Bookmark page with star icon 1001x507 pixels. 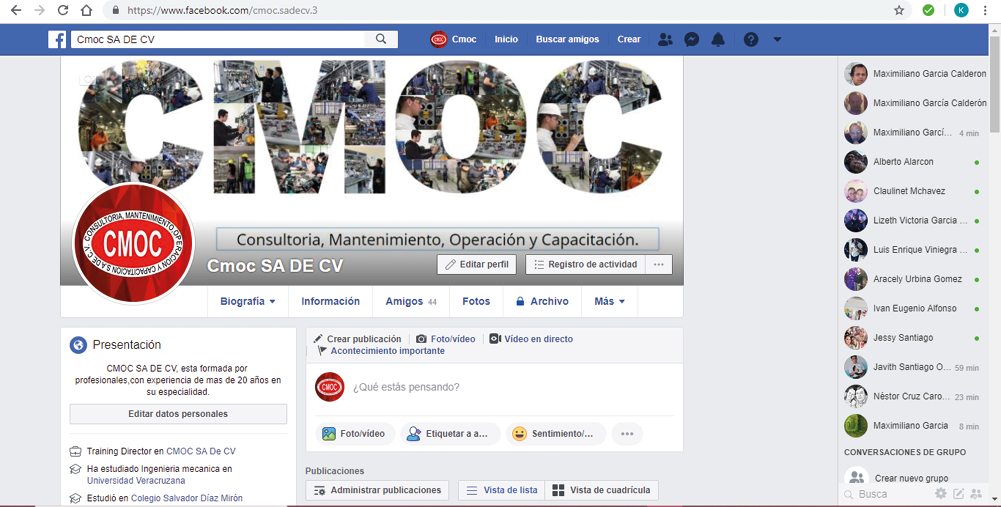click(x=899, y=10)
